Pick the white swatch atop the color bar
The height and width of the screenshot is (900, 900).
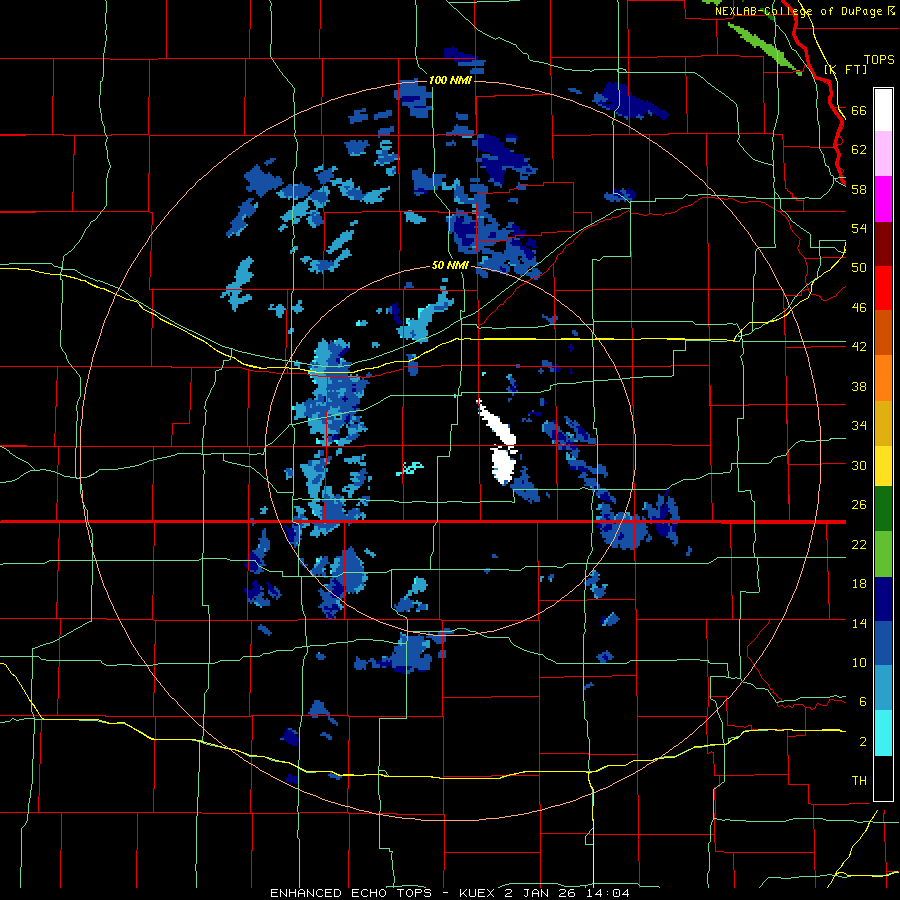pos(883,110)
